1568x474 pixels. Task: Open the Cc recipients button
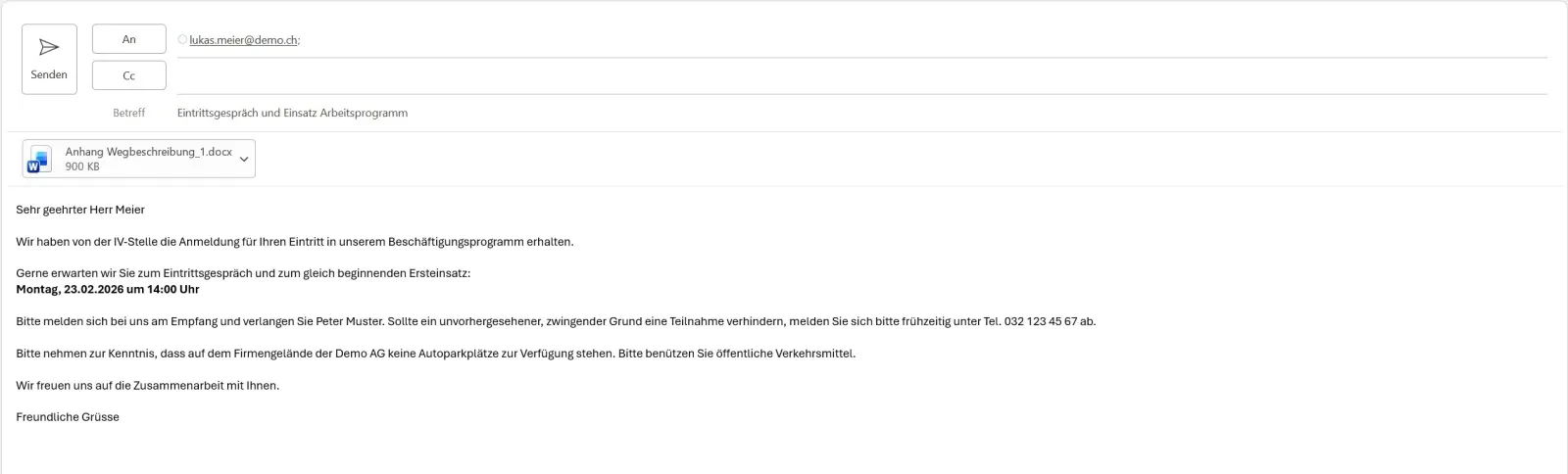(x=128, y=75)
